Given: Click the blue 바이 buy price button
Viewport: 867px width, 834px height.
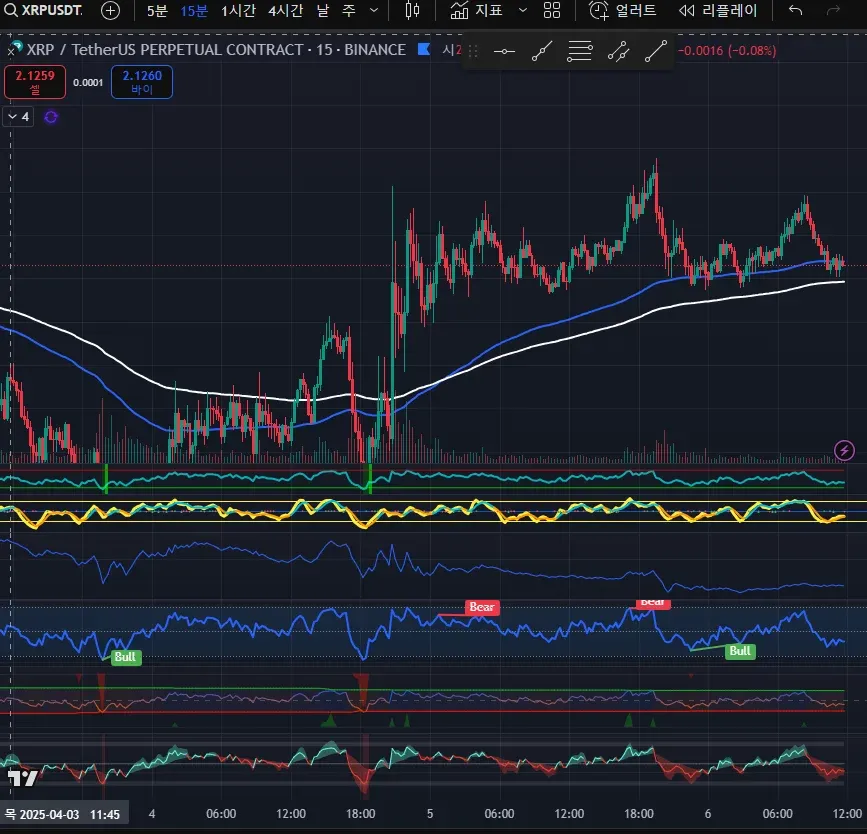Looking at the screenshot, I should click(x=141, y=82).
